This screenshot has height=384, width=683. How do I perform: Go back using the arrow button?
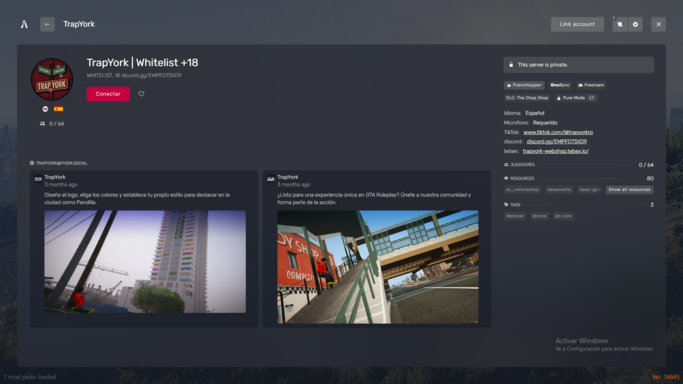tap(47, 24)
